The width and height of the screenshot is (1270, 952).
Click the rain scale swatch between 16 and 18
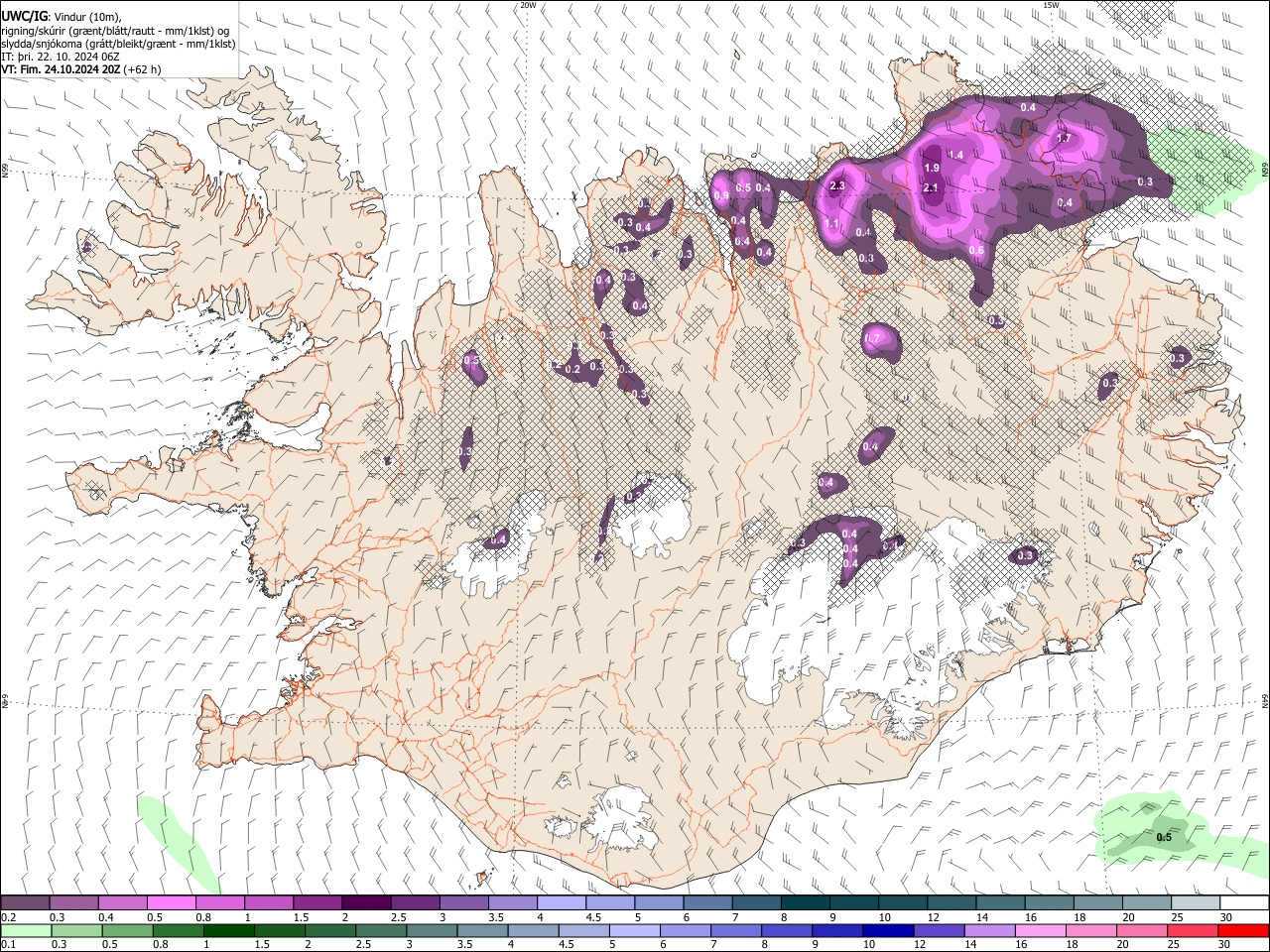tap(1039, 930)
